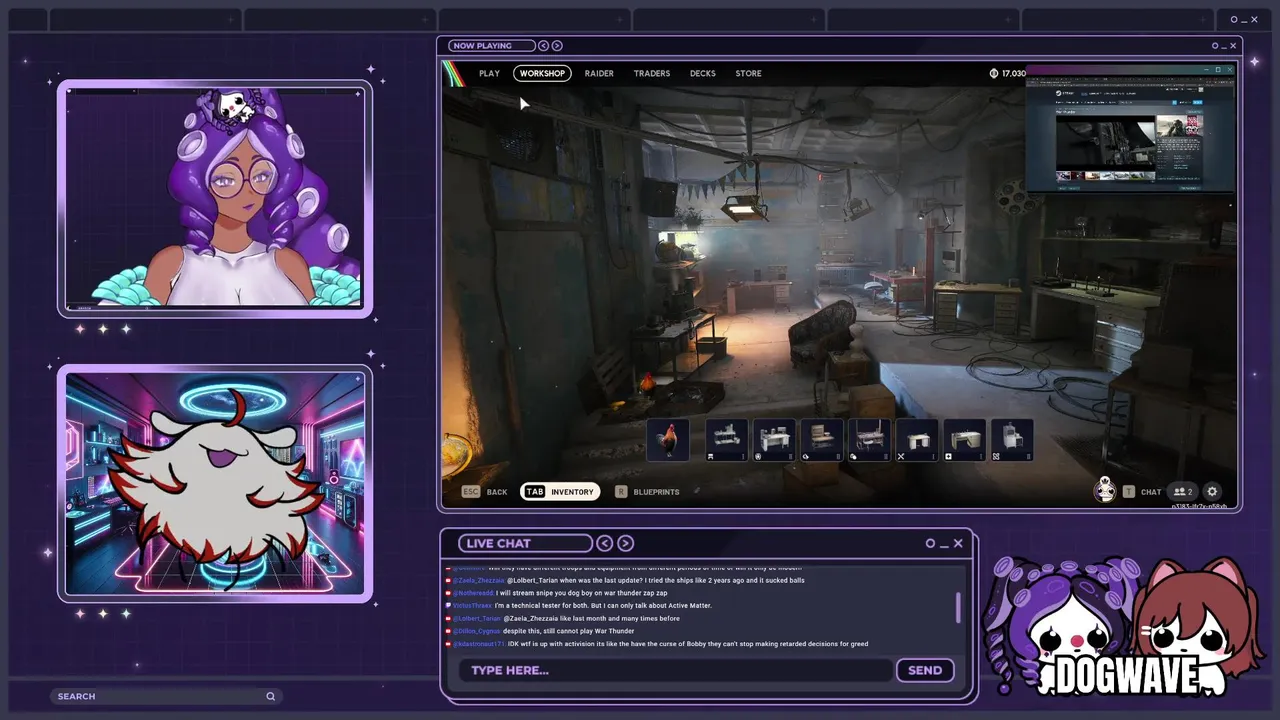1280x720 pixels.
Task: Click the player avatar badge near CHAT
Action: coord(1105,490)
